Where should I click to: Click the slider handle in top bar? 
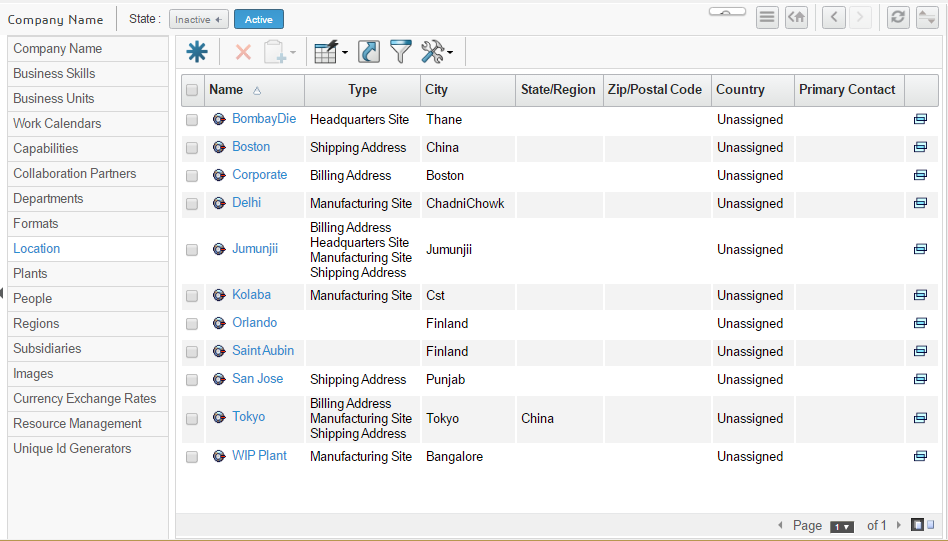(727, 12)
